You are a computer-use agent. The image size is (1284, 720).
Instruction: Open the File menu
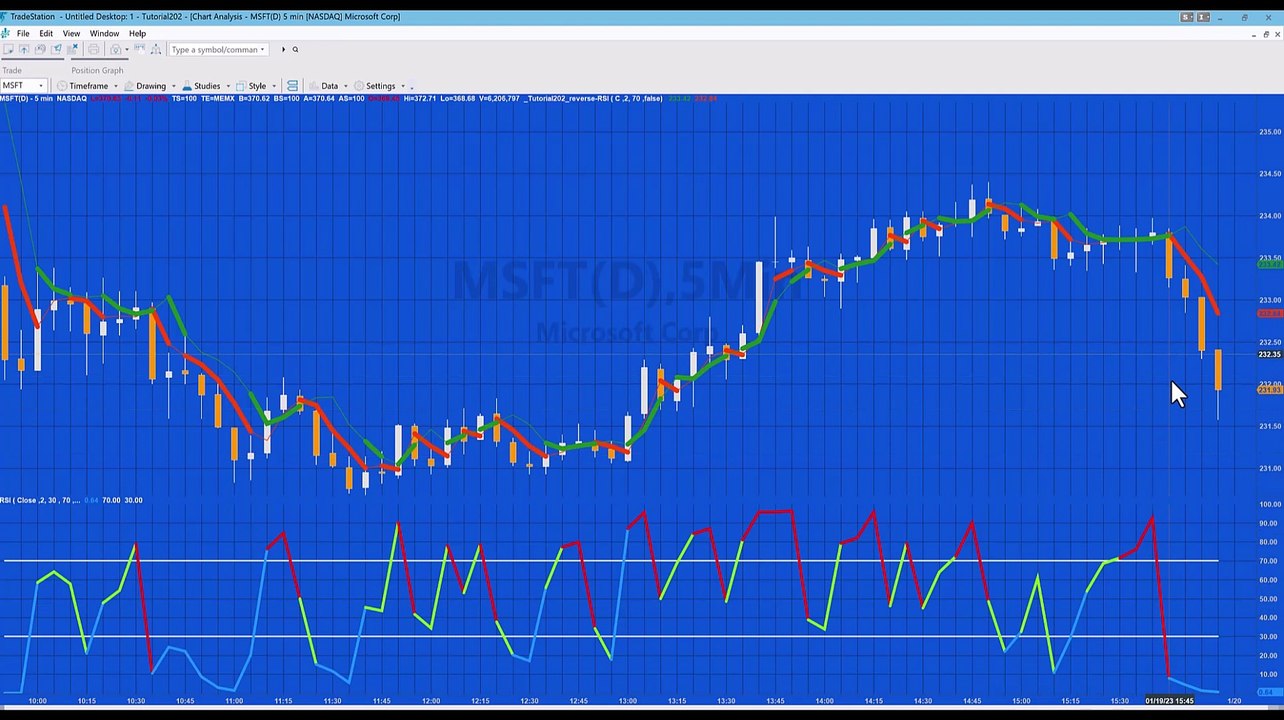[x=23, y=33]
